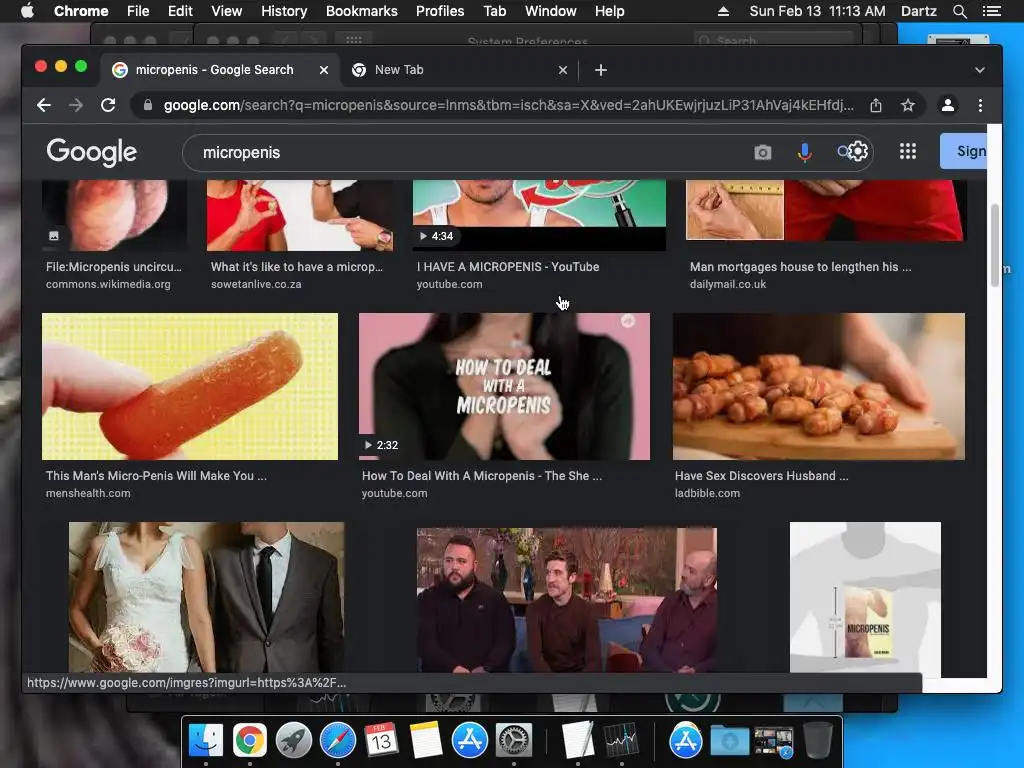The width and height of the screenshot is (1024, 768).
Task: Click the site lock icon in address bar
Action: (x=148, y=105)
